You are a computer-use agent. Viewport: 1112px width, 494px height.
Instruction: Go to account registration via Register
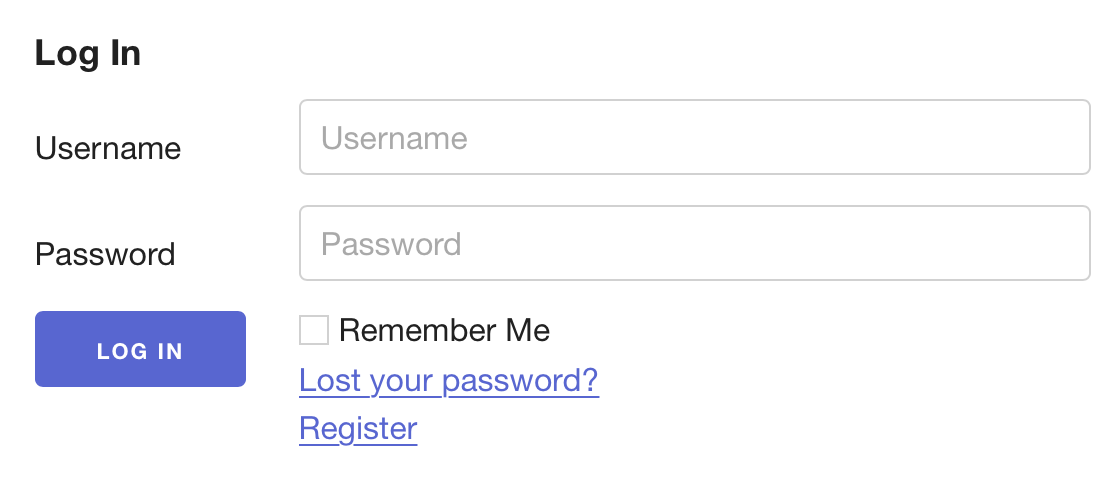[x=358, y=429]
